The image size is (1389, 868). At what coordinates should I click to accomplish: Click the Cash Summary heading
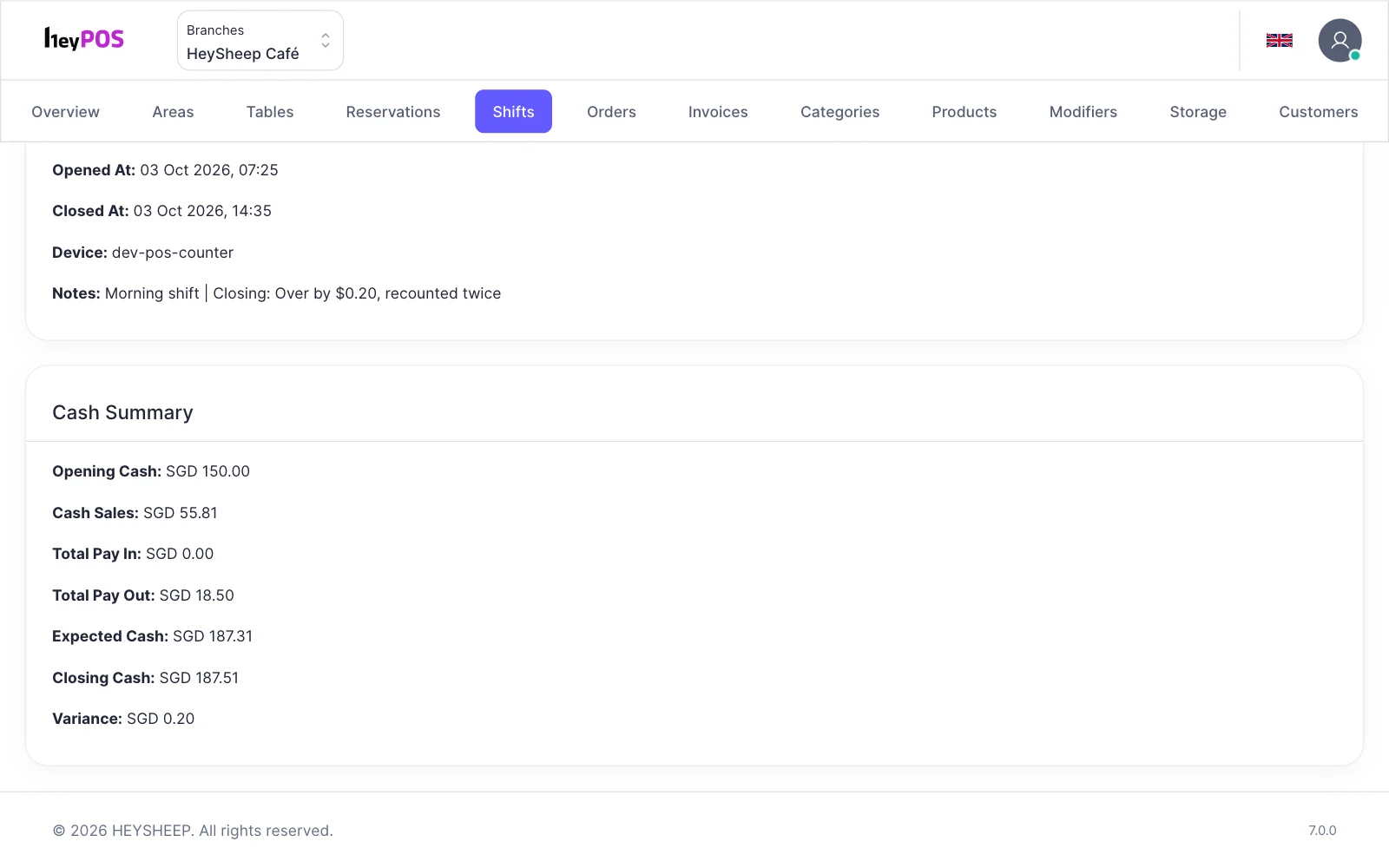tap(122, 412)
